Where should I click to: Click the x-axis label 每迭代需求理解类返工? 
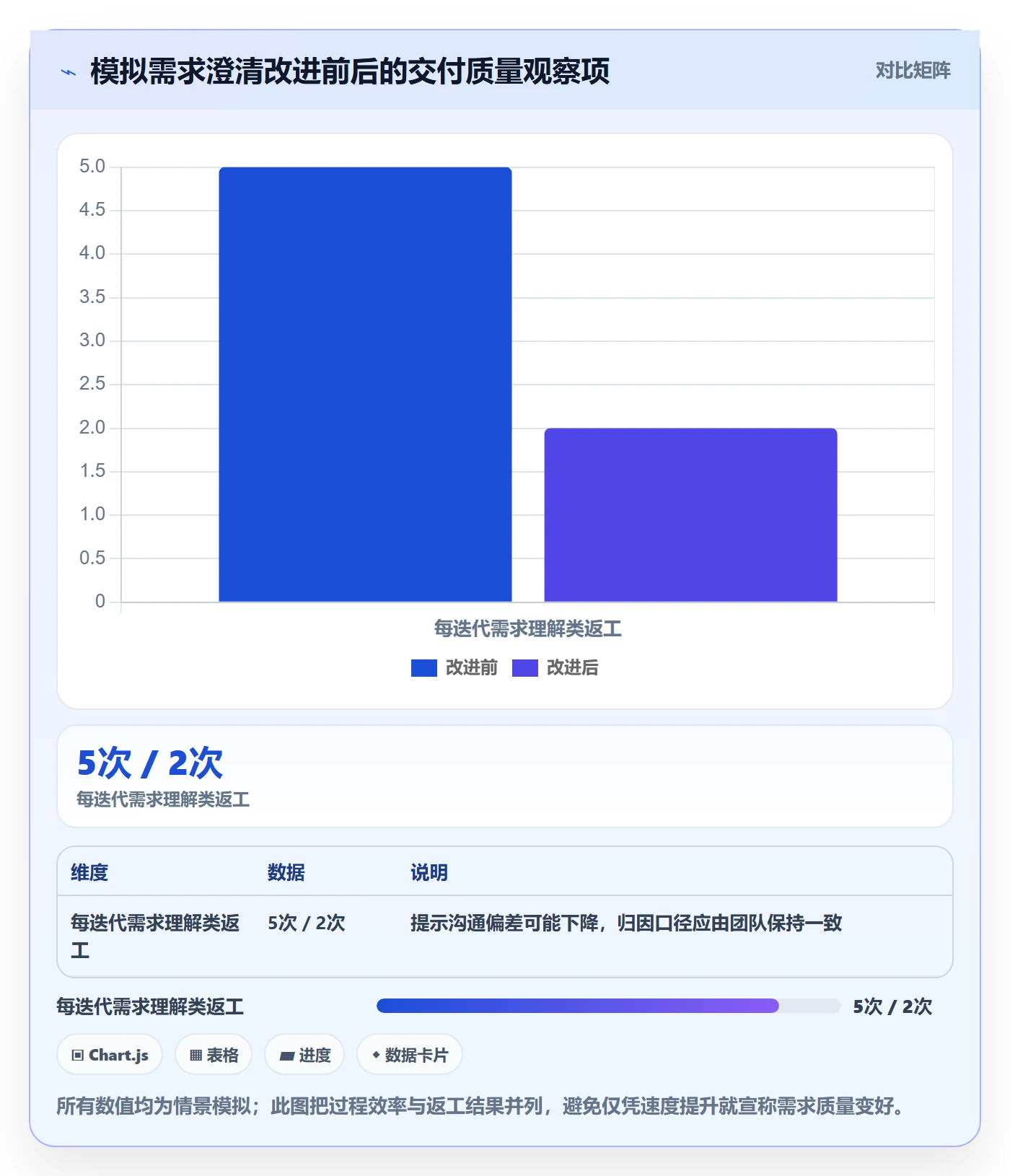pyautogui.click(x=527, y=629)
